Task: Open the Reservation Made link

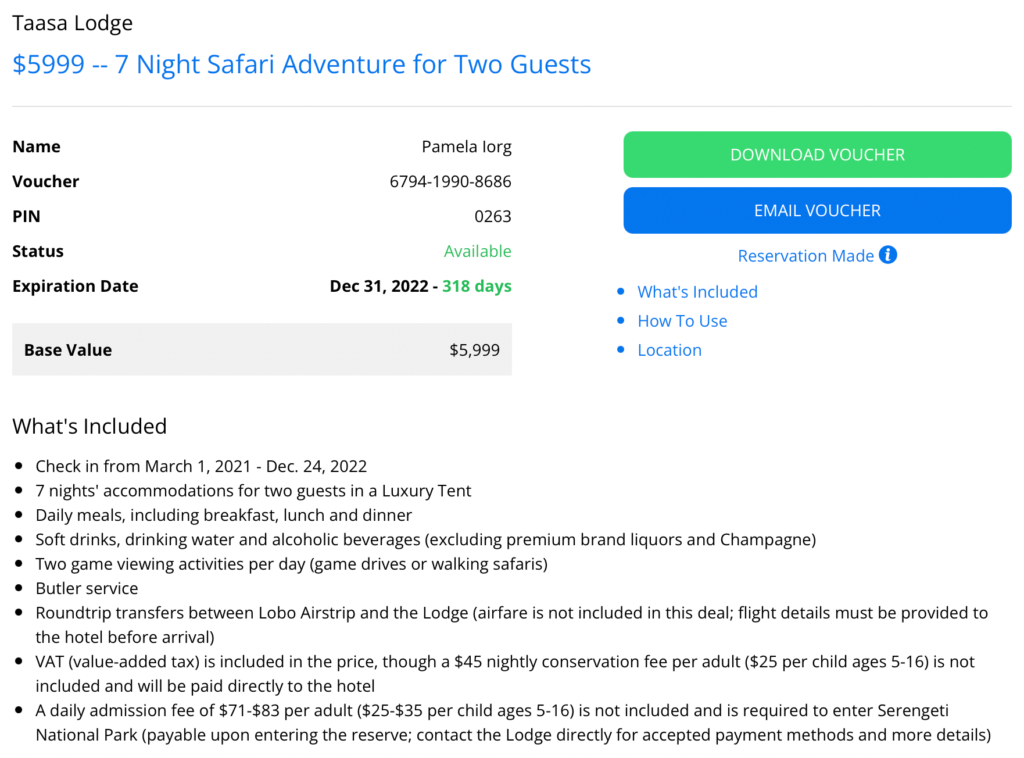Action: (805, 256)
